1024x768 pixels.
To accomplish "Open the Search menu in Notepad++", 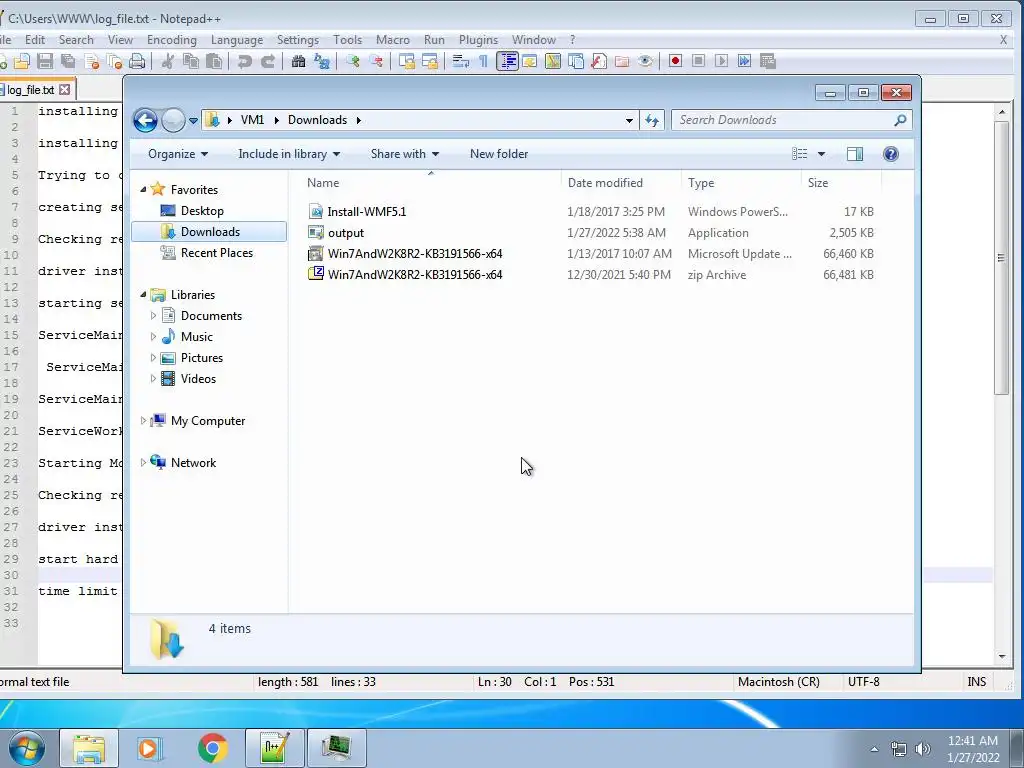I will point(76,40).
